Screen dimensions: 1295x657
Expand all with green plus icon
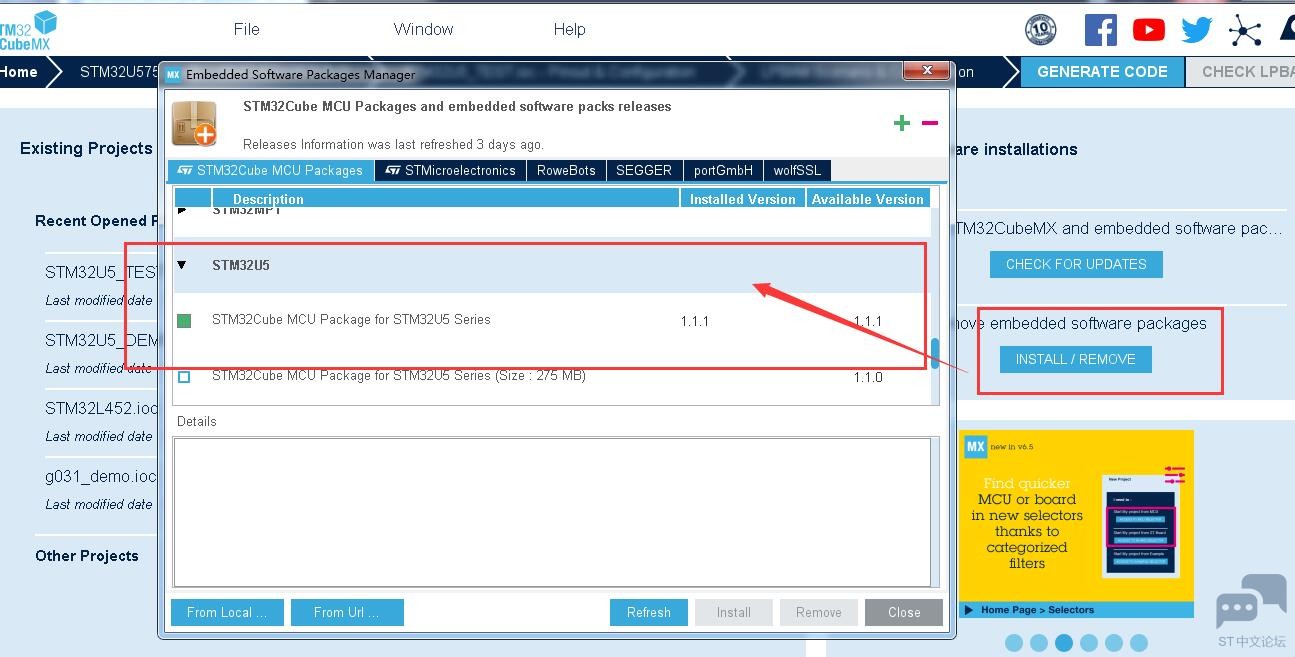(901, 123)
